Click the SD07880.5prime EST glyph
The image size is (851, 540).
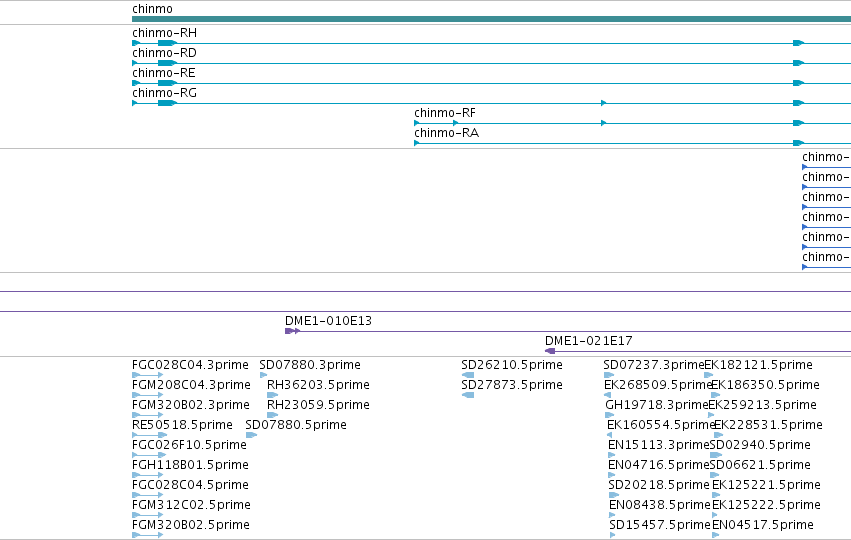(251, 435)
